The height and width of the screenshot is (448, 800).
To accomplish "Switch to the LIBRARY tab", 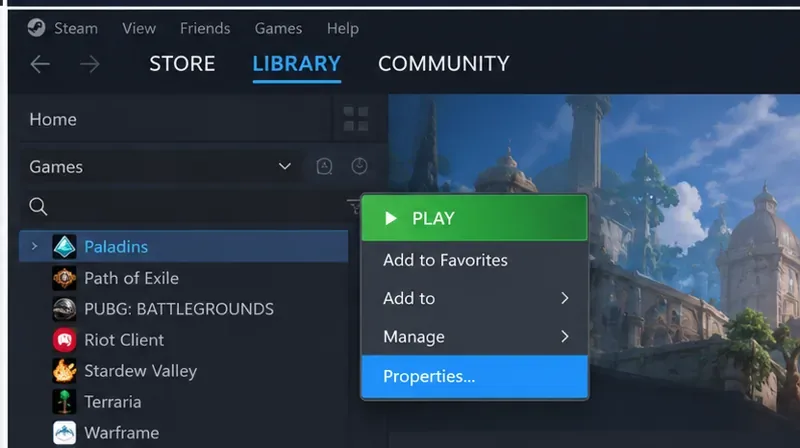I will [x=296, y=64].
